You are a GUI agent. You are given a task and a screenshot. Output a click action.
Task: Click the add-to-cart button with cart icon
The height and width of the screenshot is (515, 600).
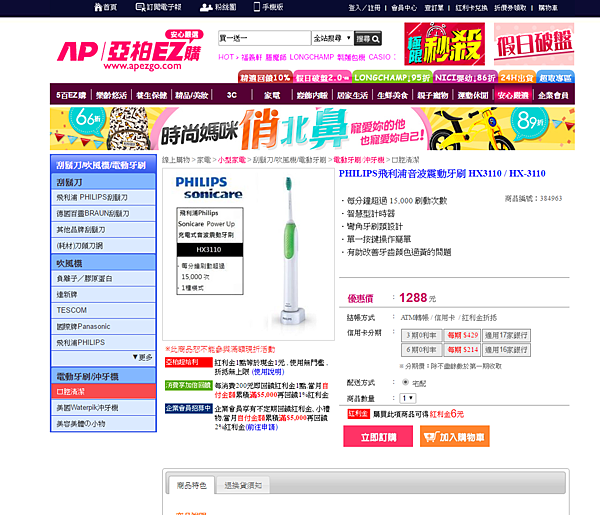click(x=455, y=436)
